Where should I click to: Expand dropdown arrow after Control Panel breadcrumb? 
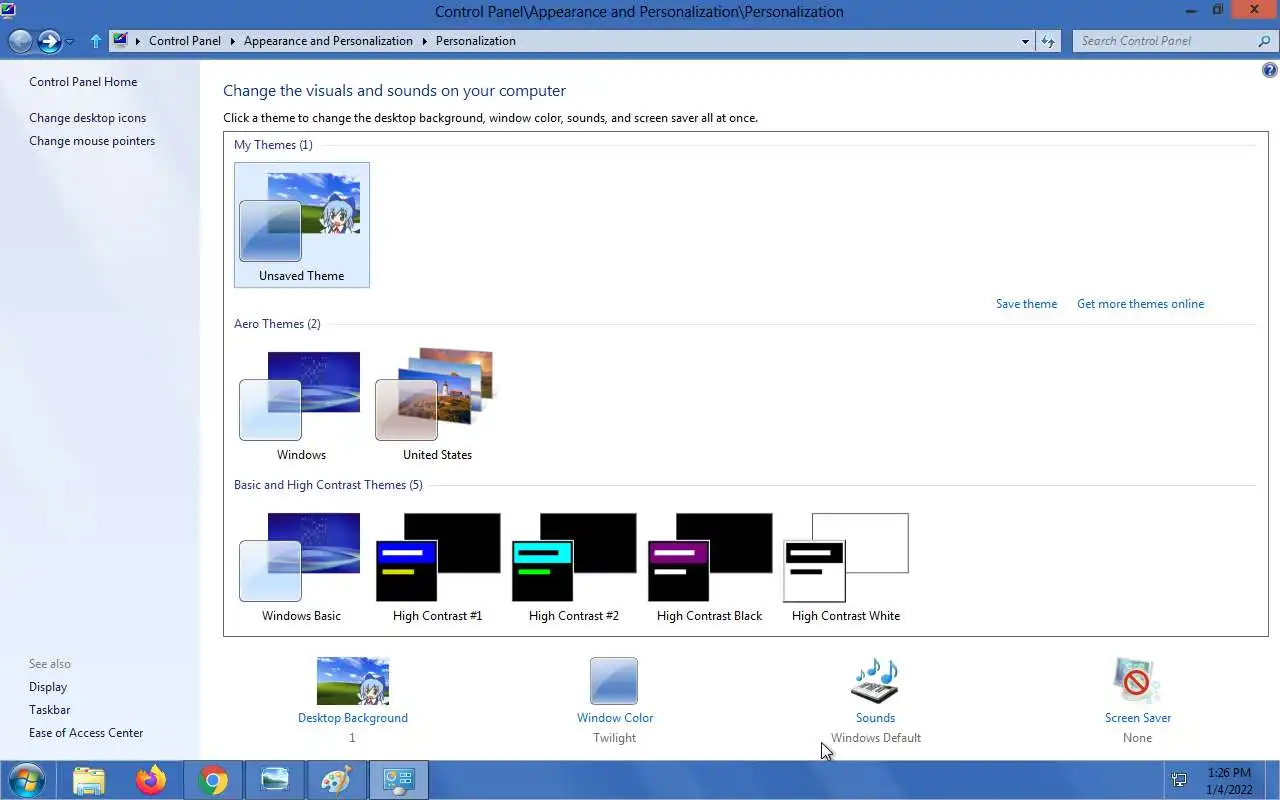coord(232,41)
